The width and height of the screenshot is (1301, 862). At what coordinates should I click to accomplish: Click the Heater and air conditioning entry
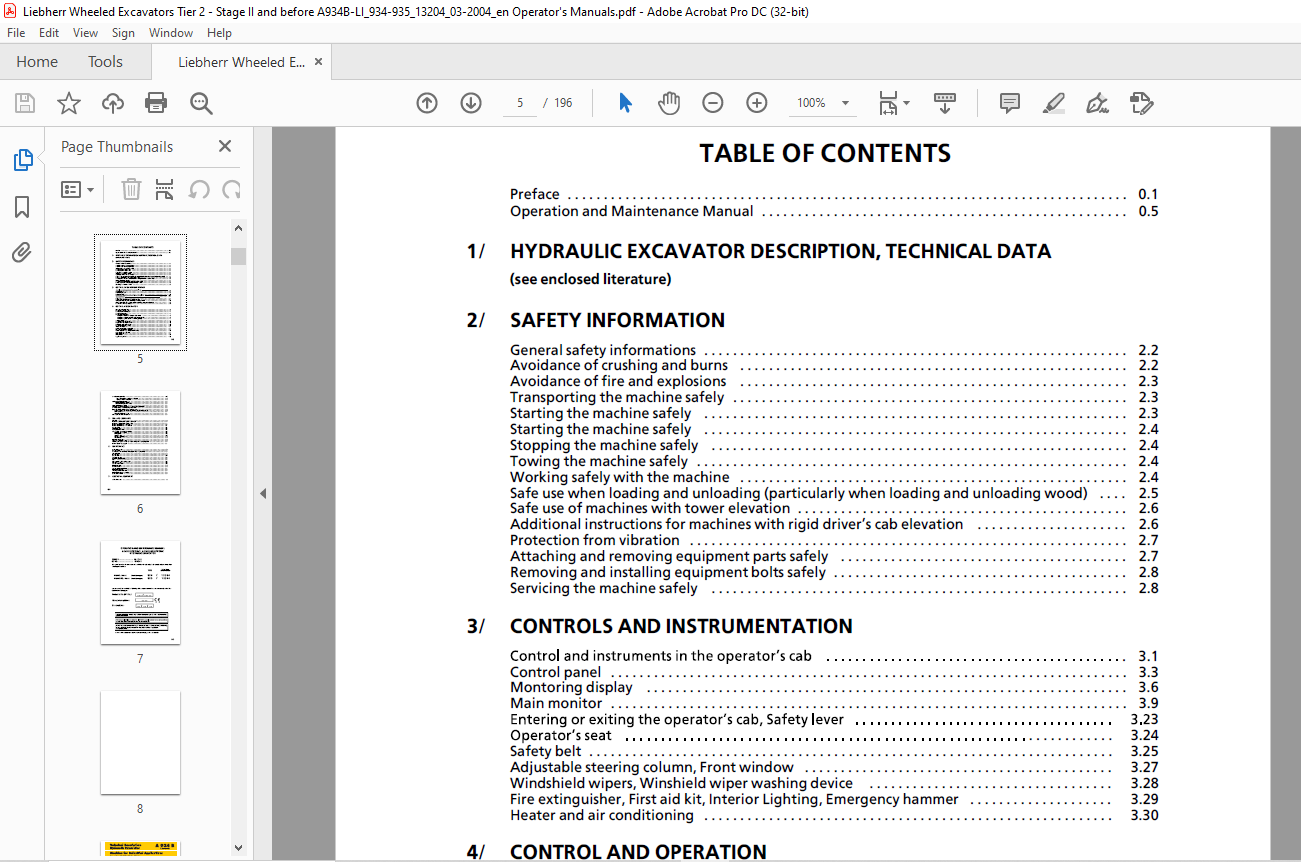pyautogui.click(x=834, y=815)
